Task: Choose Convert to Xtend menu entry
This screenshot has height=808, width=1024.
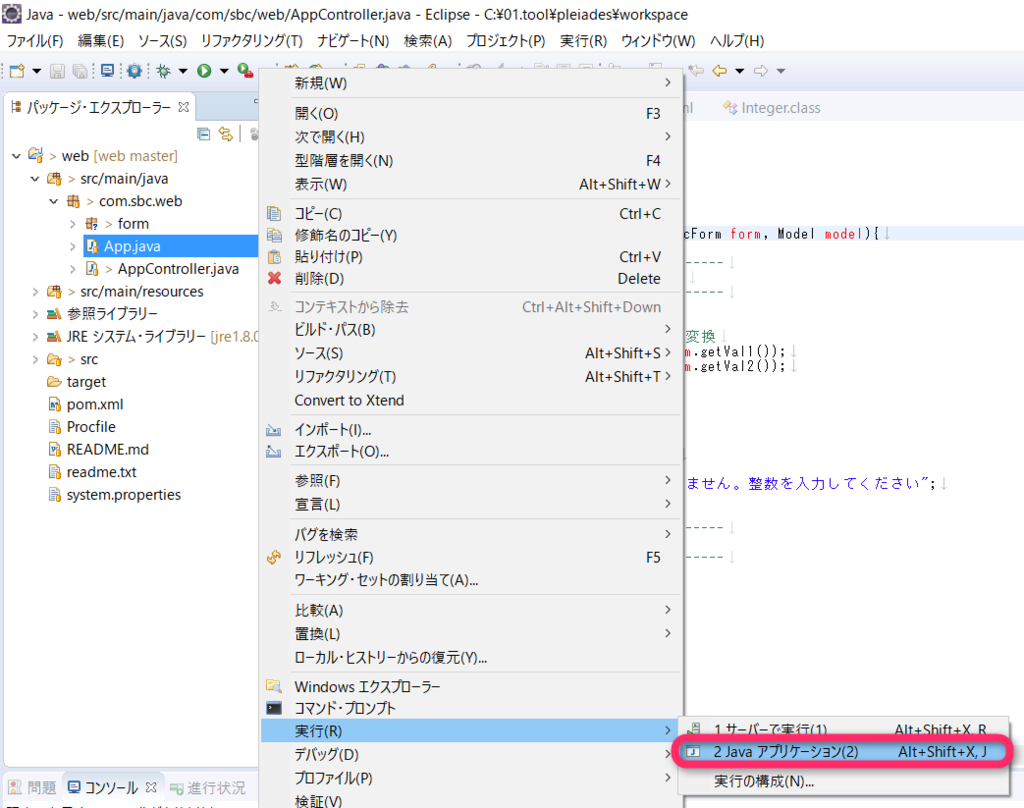Action: (471, 400)
